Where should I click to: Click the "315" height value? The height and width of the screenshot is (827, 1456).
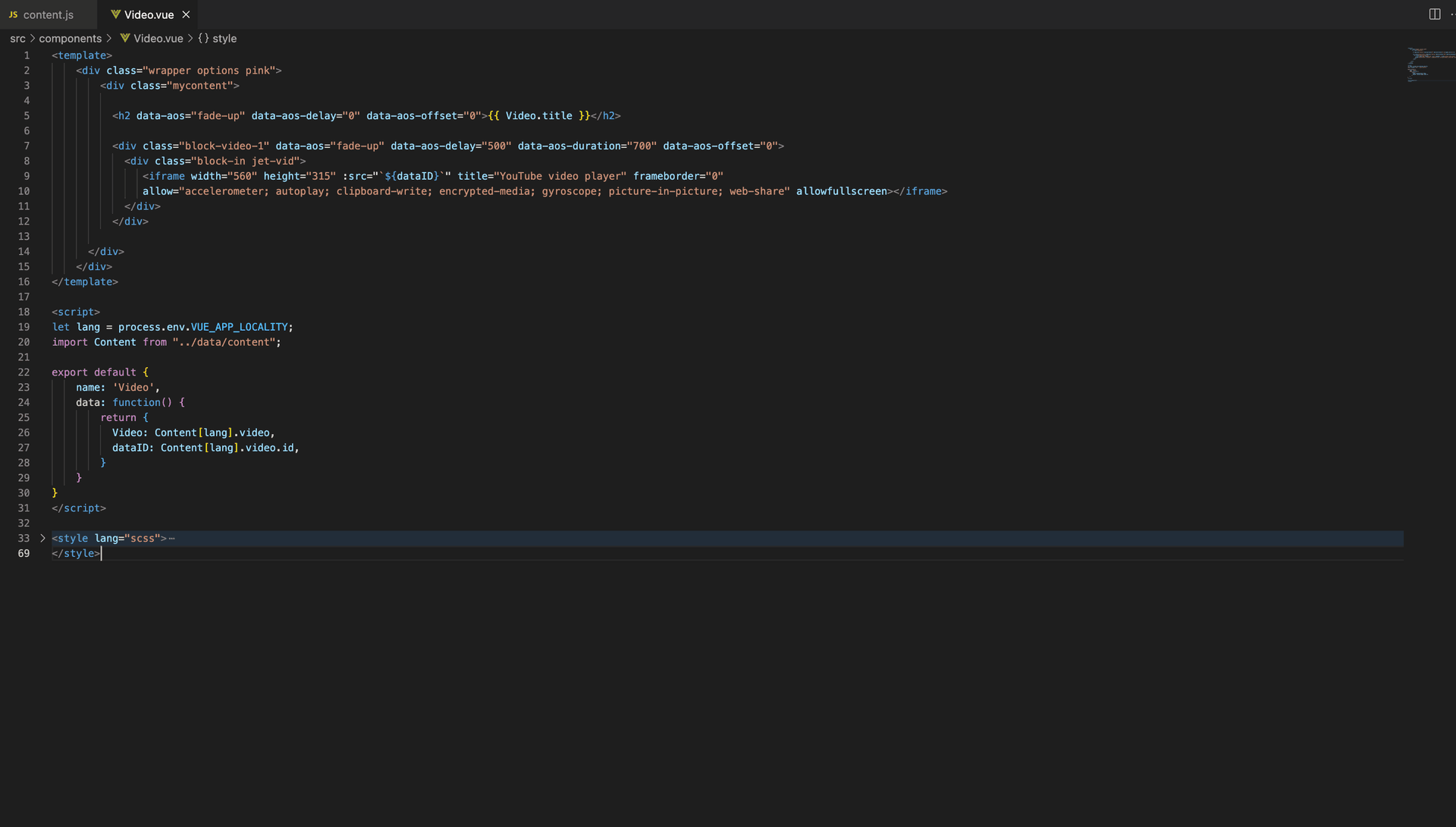[321, 176]
